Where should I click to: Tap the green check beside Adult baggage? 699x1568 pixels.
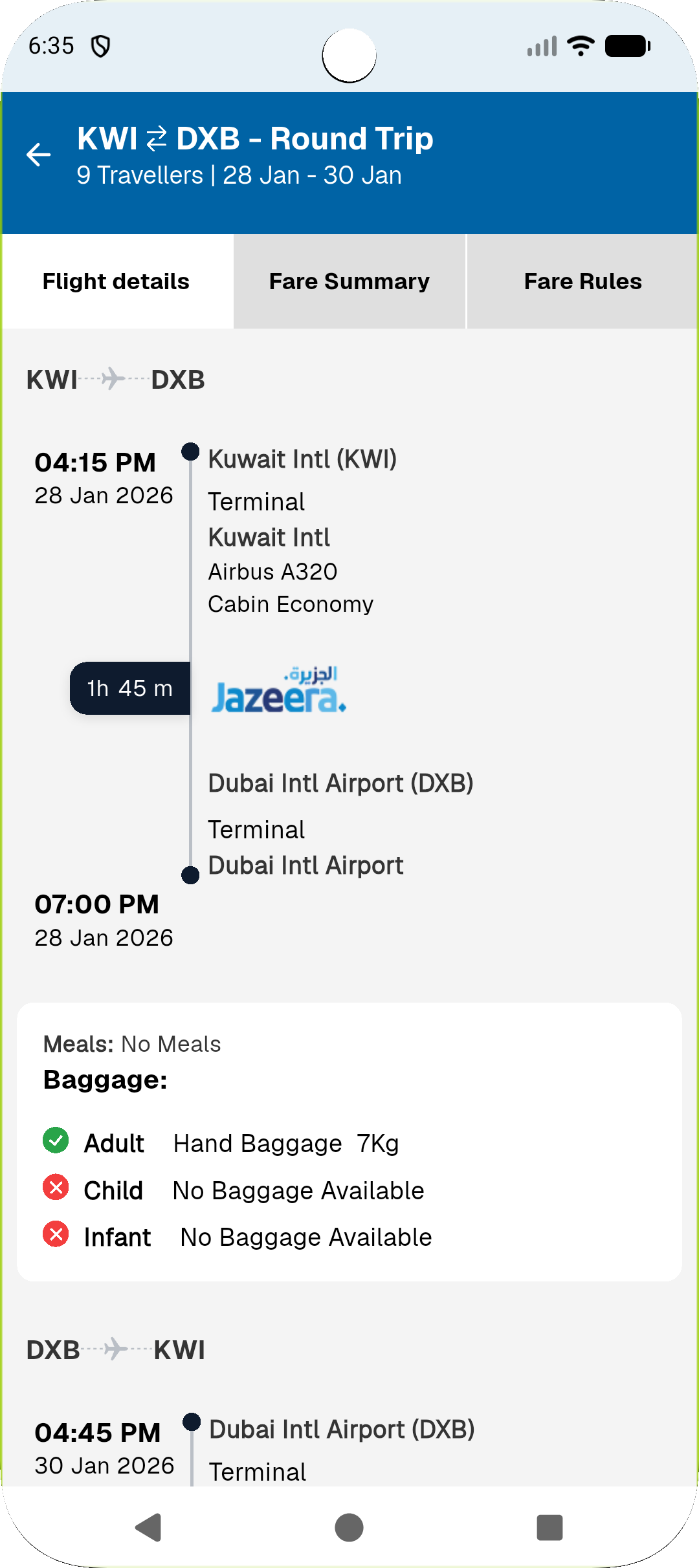[x=56, y=1140]
